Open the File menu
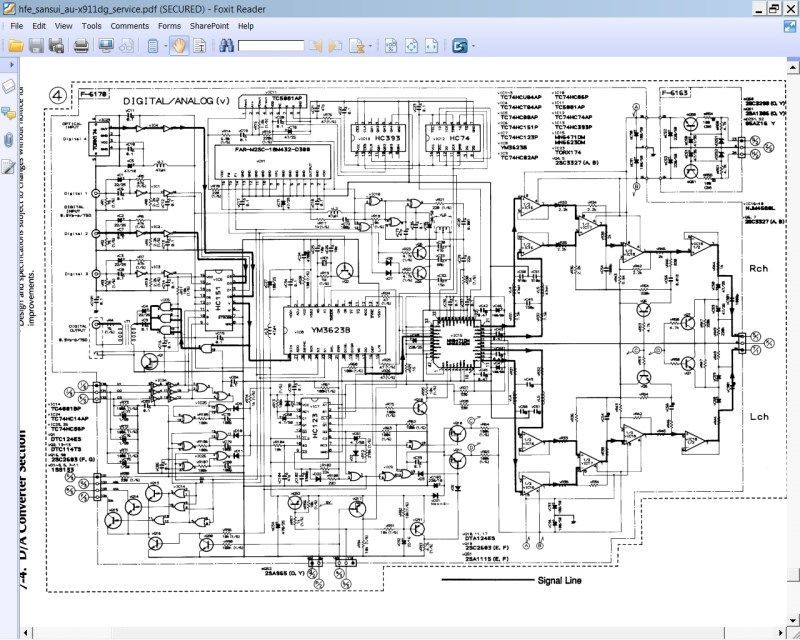Image resolution: width=800 pixels, height=640 pixels. 16,26
